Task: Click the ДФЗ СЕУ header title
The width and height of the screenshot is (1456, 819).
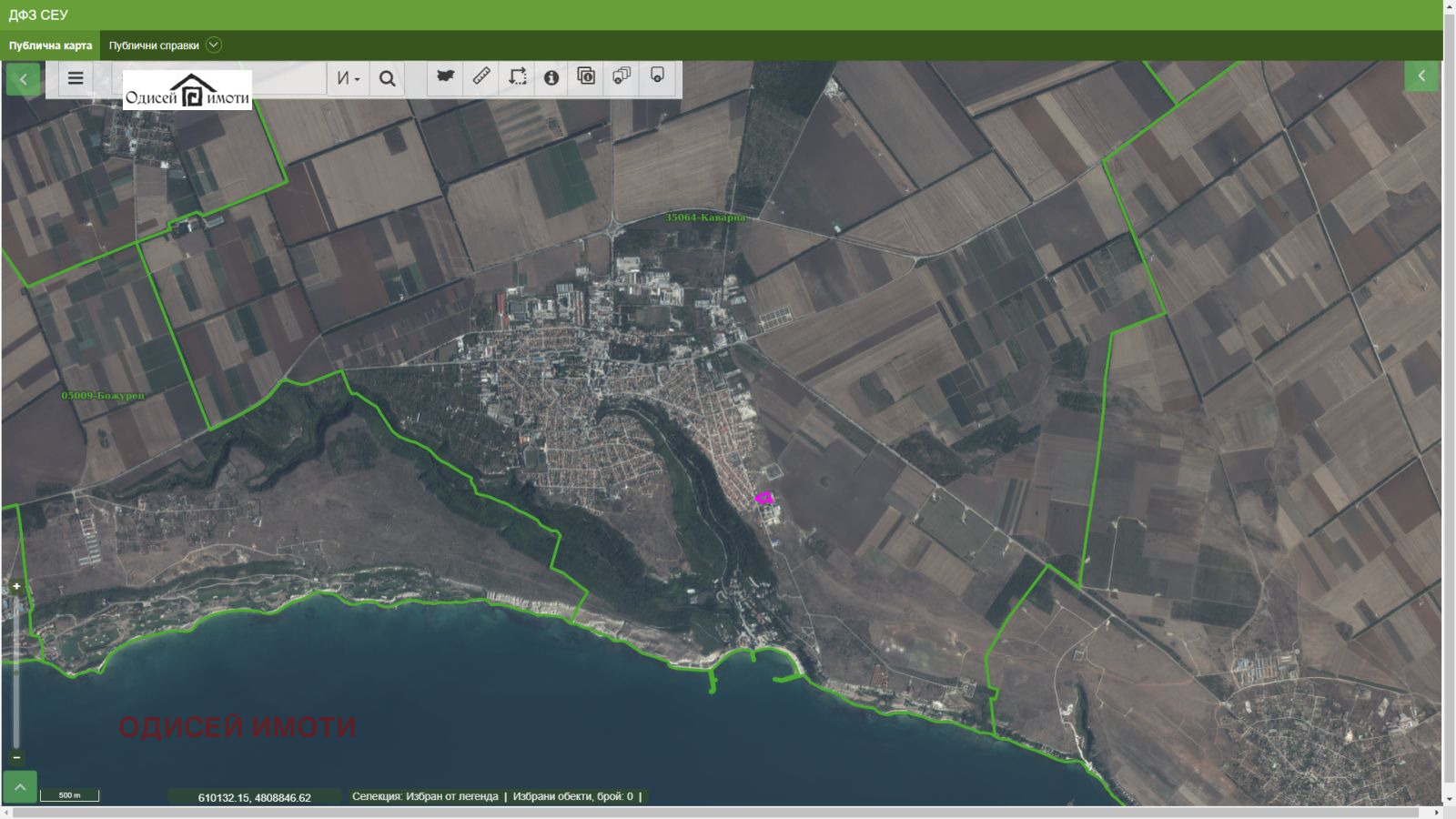Action: pyautogui.click(x=38, y=15)
